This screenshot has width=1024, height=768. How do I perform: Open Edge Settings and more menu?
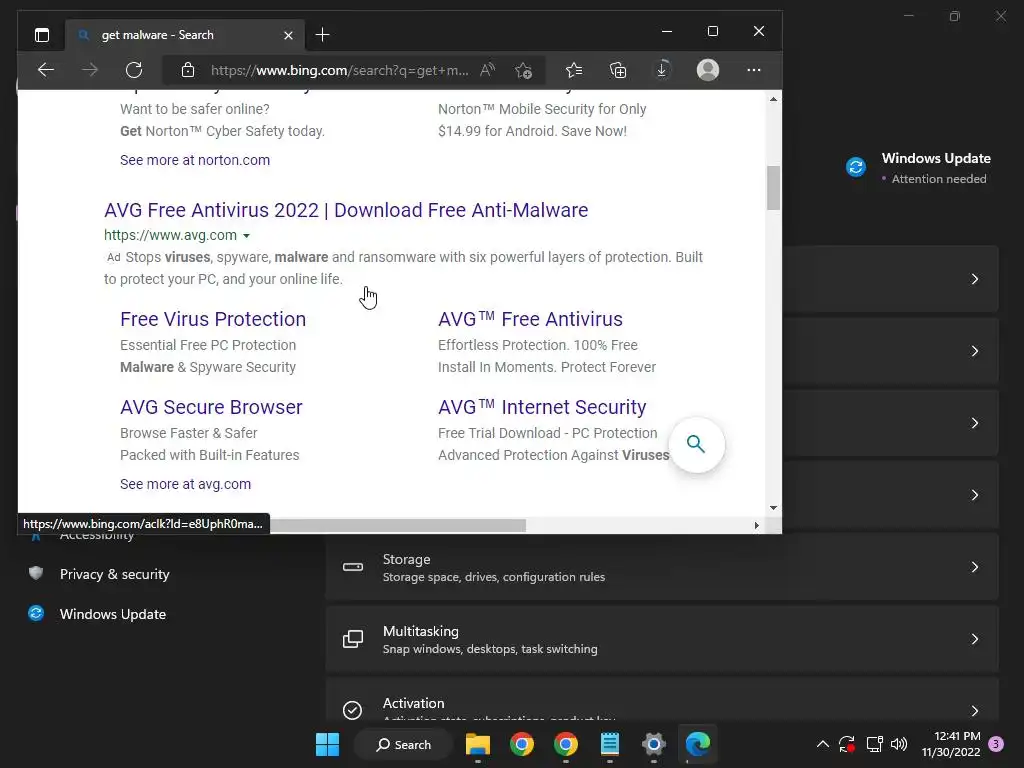(x=754, y=70)
